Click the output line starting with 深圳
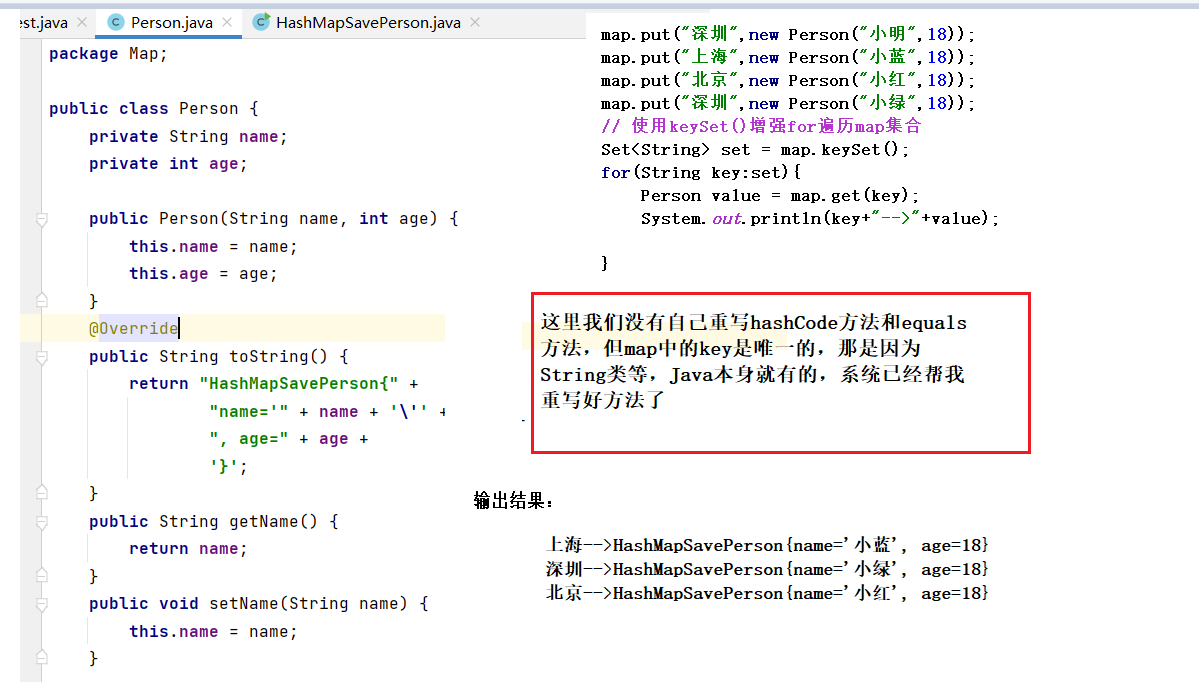The width and height of the screenshot is (1199, 682). (x=767, y=569)
